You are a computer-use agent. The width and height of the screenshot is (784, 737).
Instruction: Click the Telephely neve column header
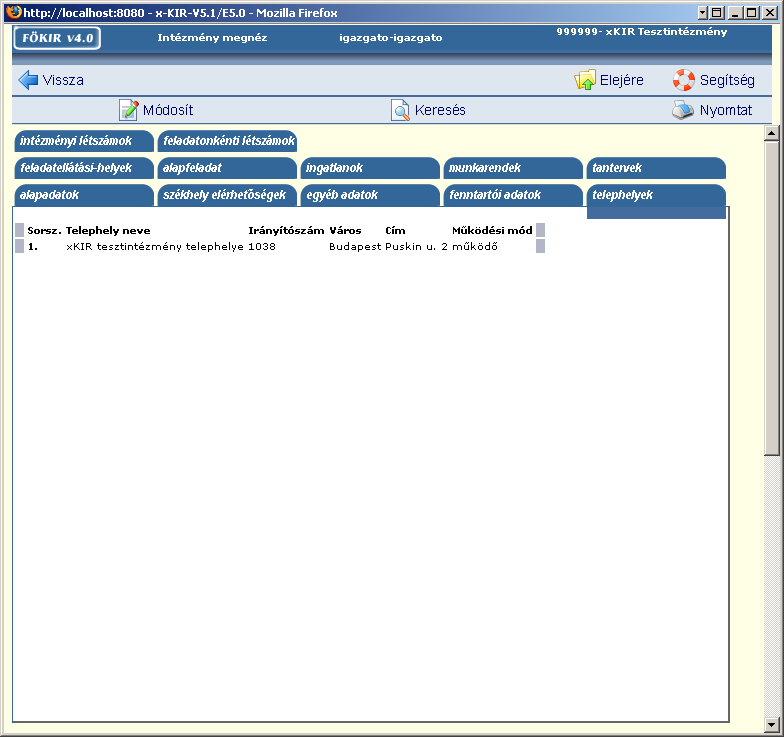tap(108, 230)
